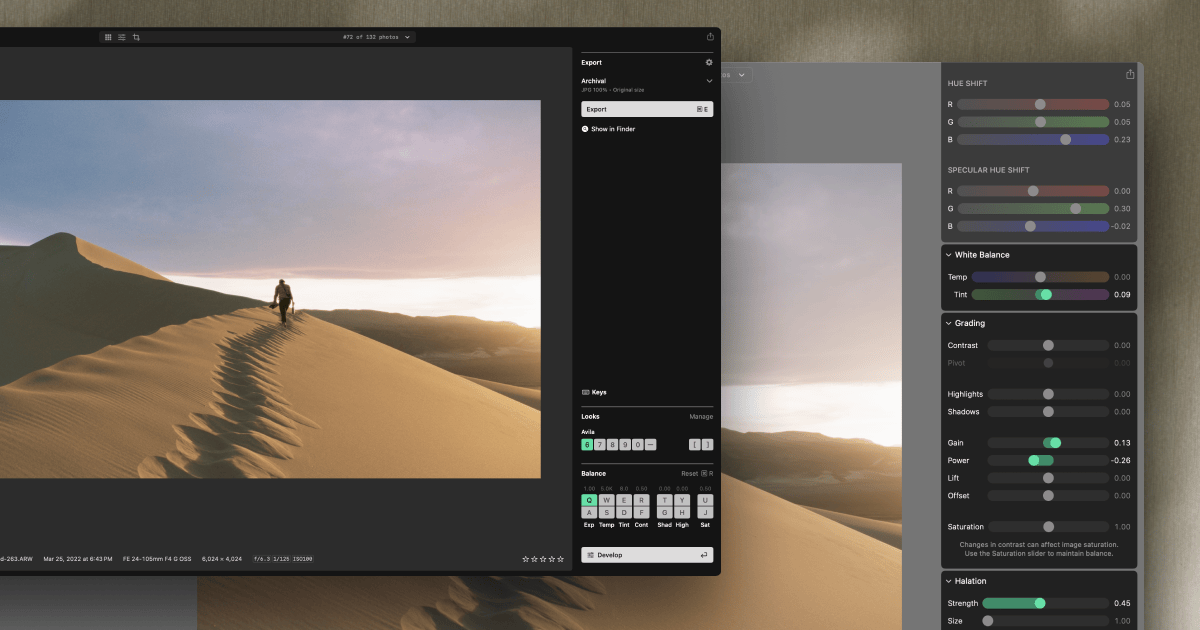Switch to grid view icon in top toolbar
1200x630 pixels.
tap(108, 37)
